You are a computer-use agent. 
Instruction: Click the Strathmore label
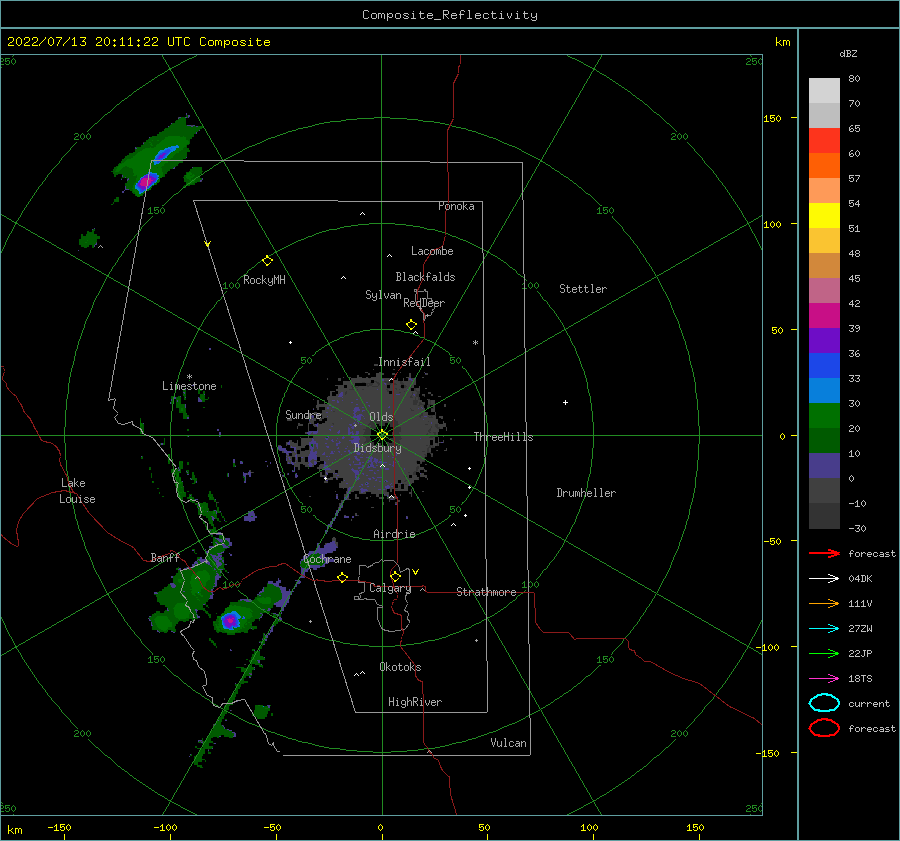click(486, 592)
